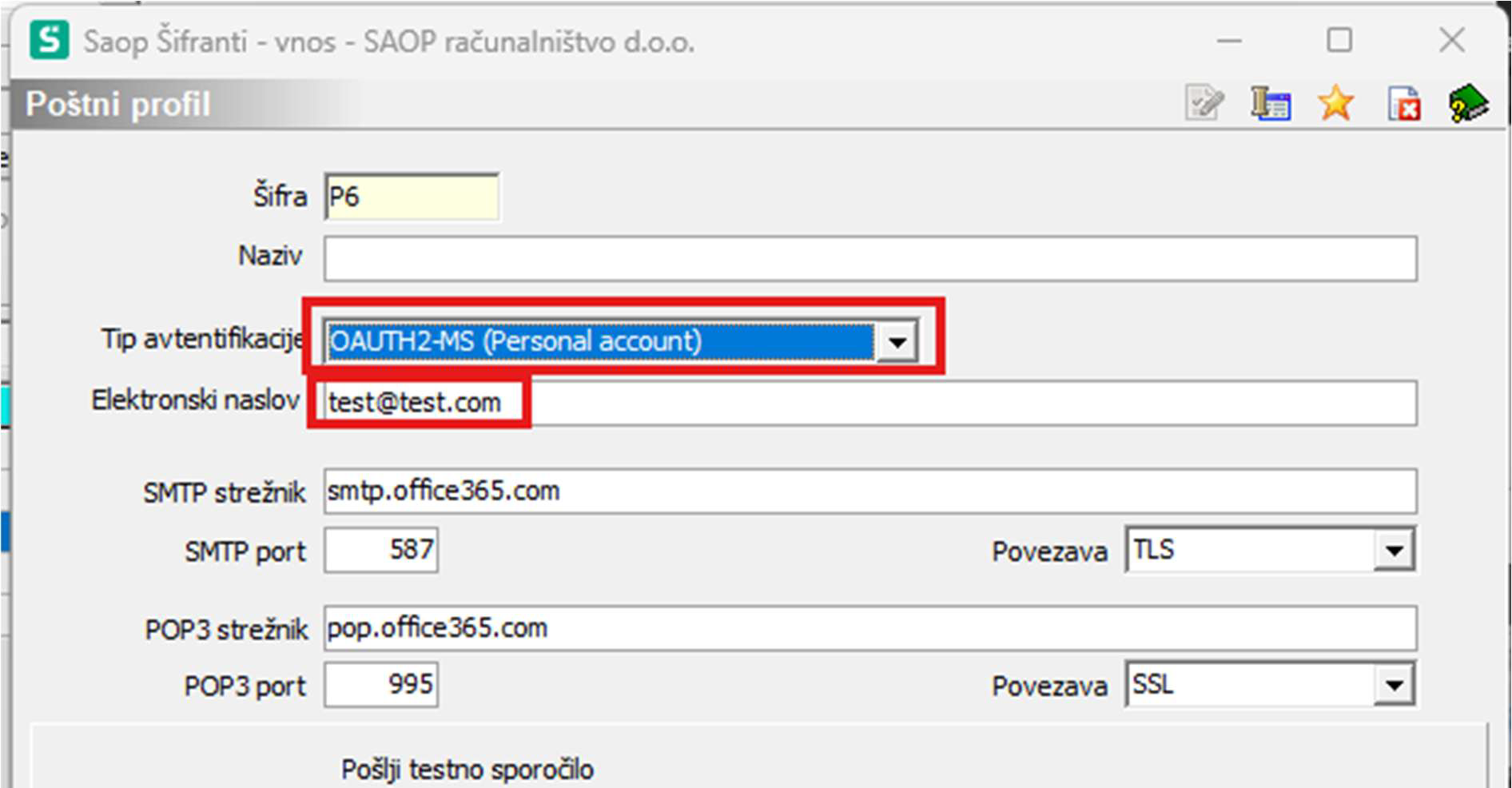Click the SMTP port field with 587

pos(381,550)
